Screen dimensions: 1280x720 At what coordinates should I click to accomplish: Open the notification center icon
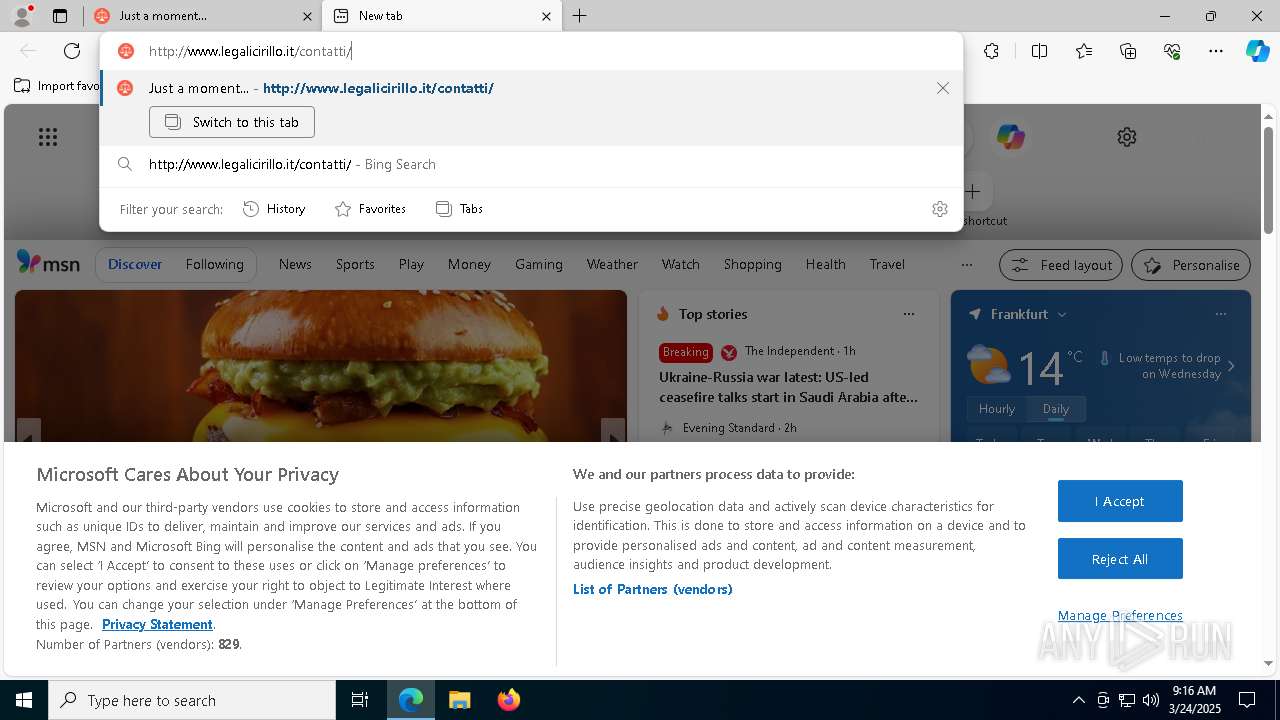point(1247,700)
